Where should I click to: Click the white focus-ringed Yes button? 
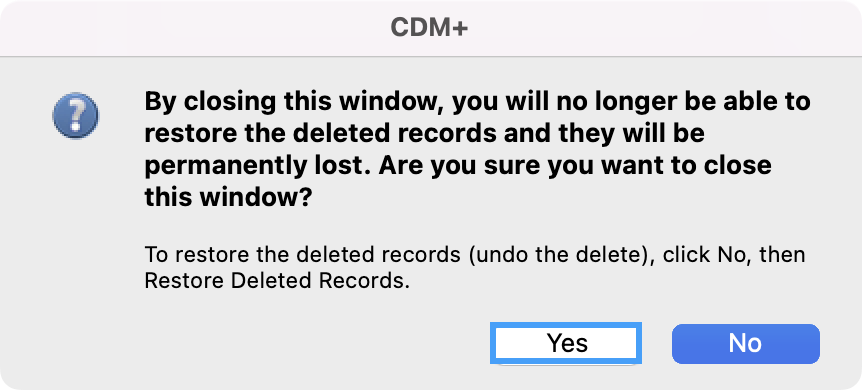(x=566, y=343)
